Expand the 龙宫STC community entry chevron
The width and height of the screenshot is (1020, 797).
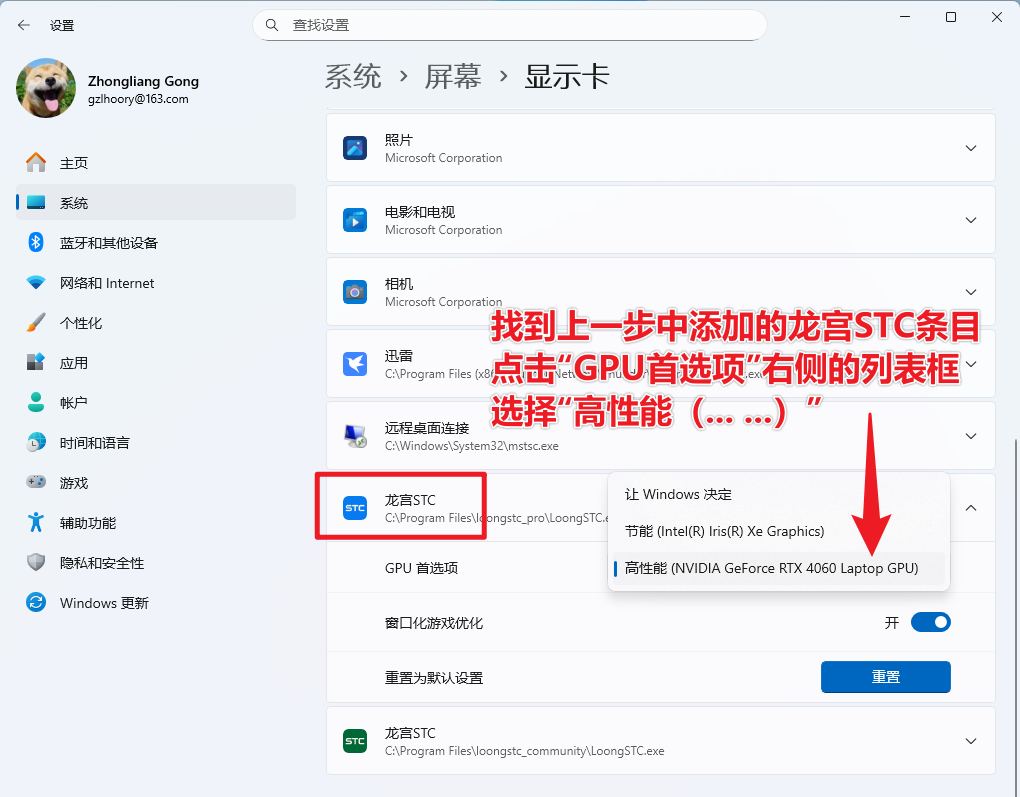[970, 741]
